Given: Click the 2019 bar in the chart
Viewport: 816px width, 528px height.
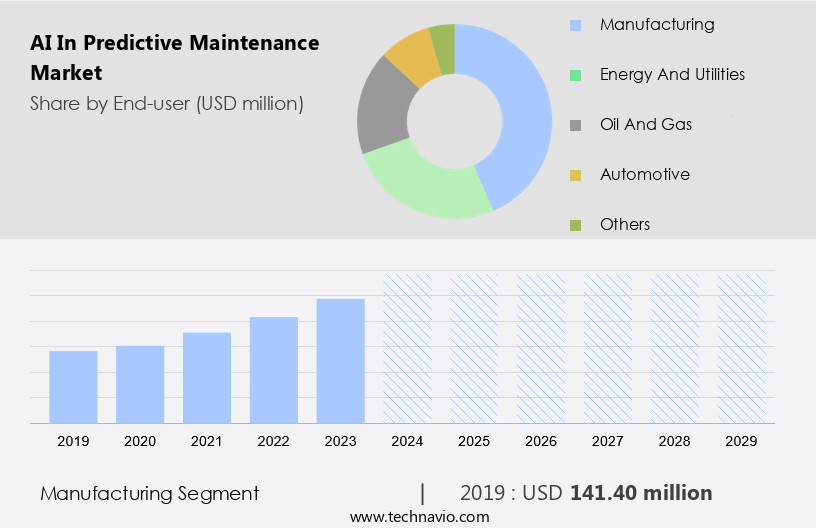Looking at the screenshot, I should tap(73, 386).
